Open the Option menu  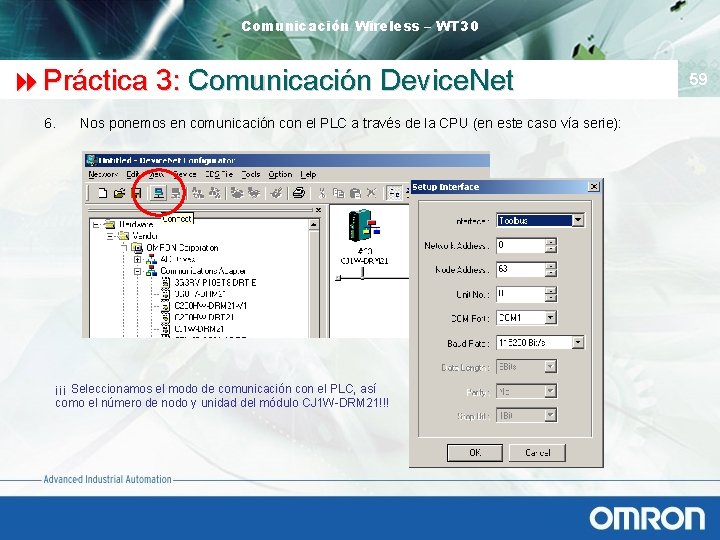[280, 174]
